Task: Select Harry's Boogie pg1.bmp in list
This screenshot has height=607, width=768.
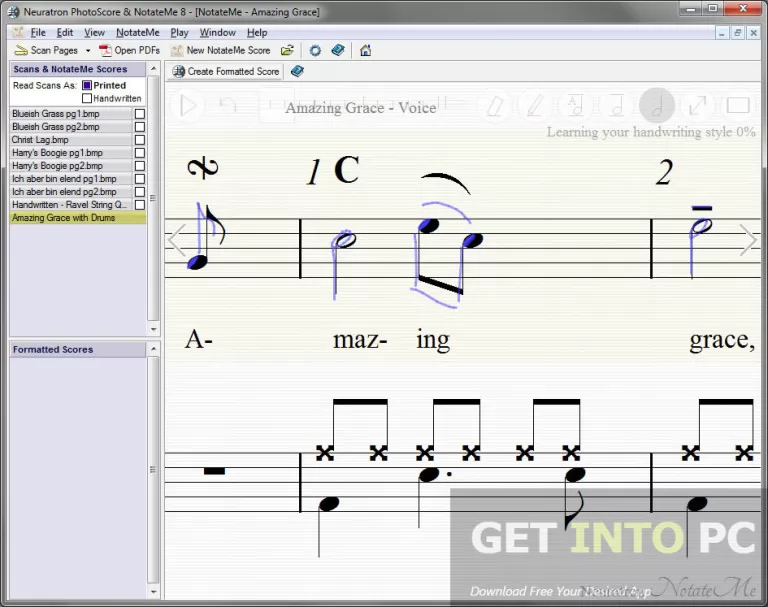Action: 71,153
